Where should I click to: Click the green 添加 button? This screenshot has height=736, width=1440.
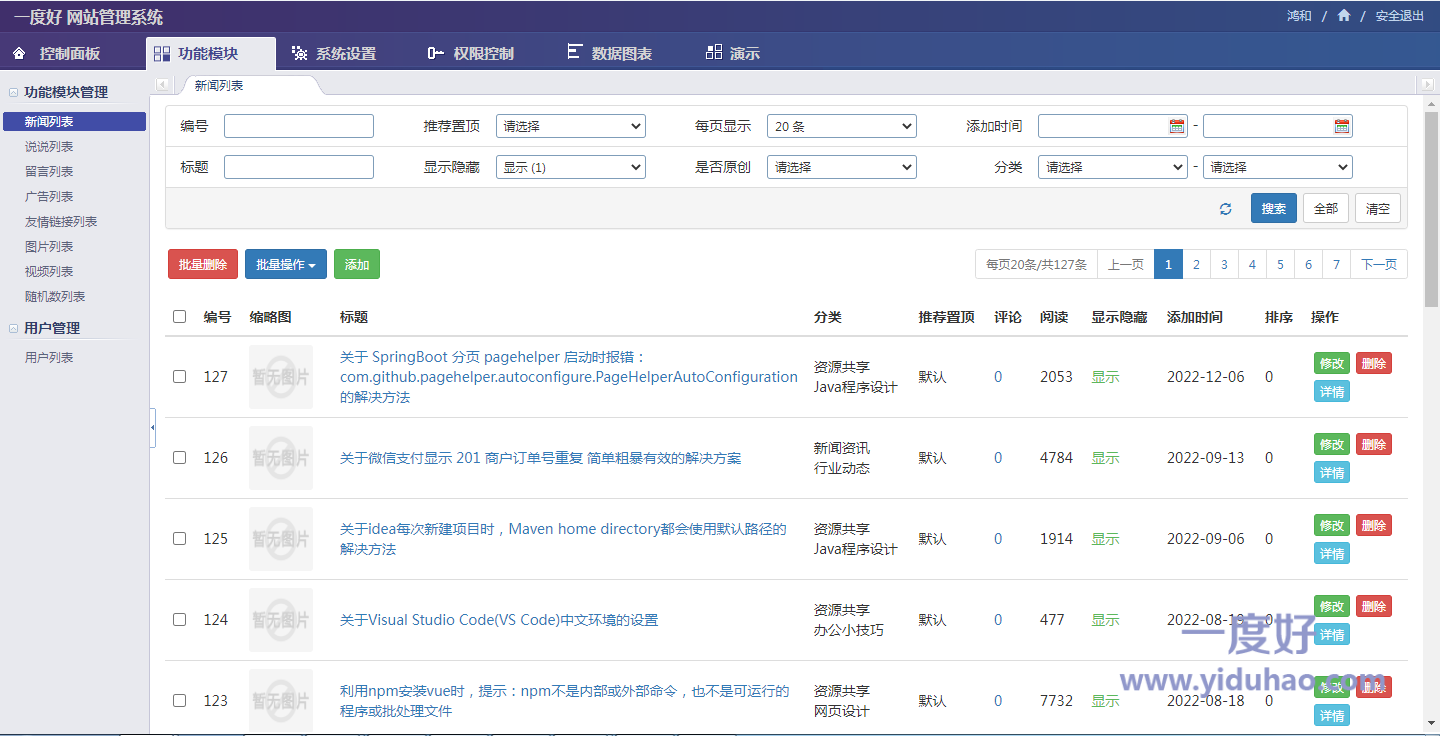point(357,264)
